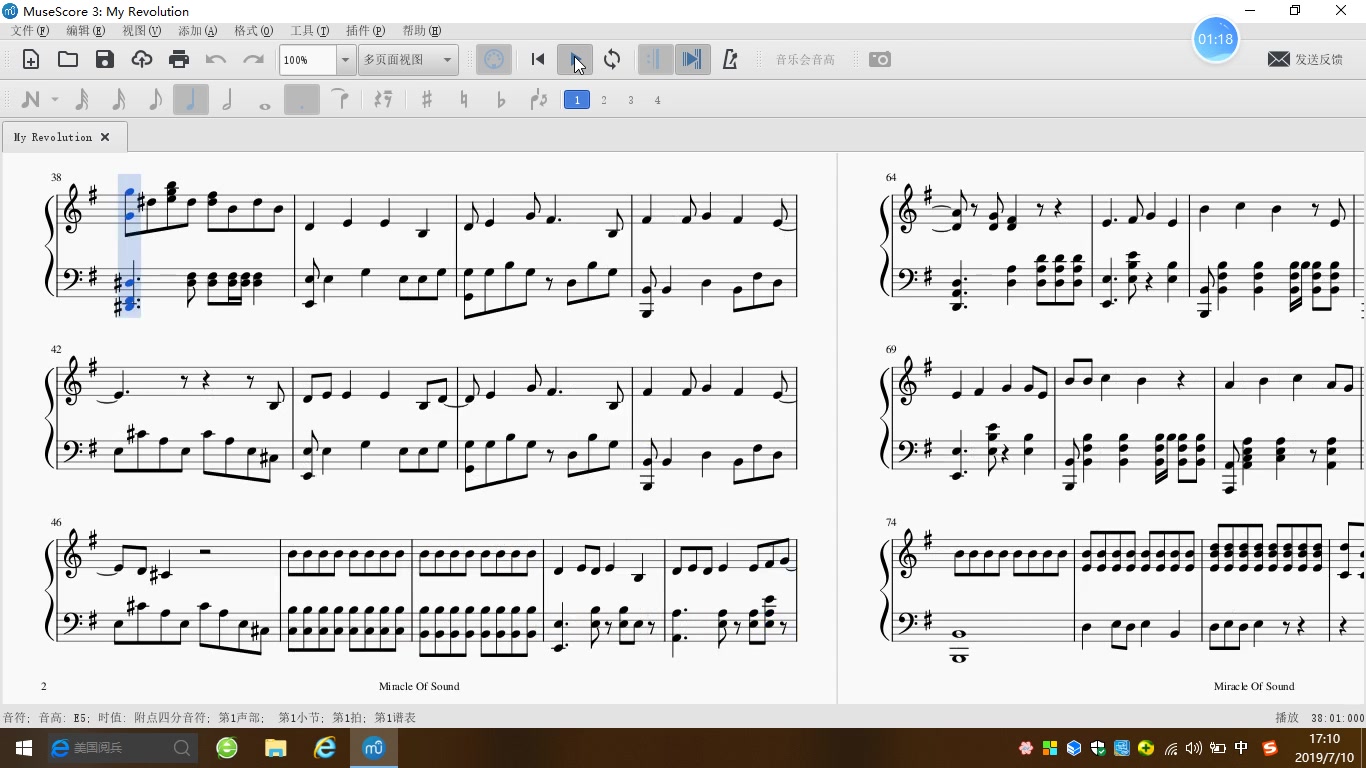Open the page view (多页面视图) dropdown
The height and width of the screenshot is (768, 1366).
click(408, 60)
